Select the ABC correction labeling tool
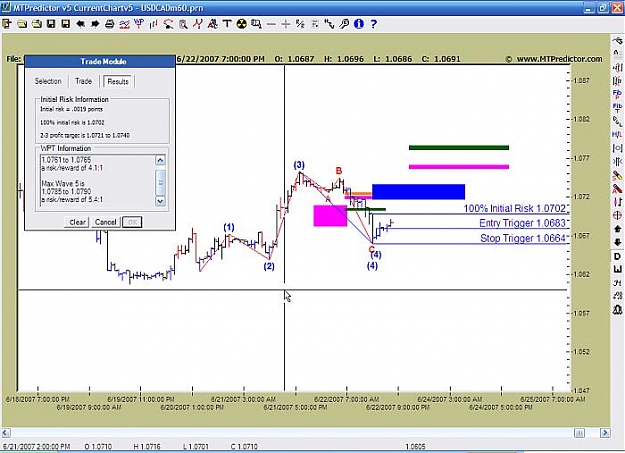The image size is (625, 453). point(212,24)
